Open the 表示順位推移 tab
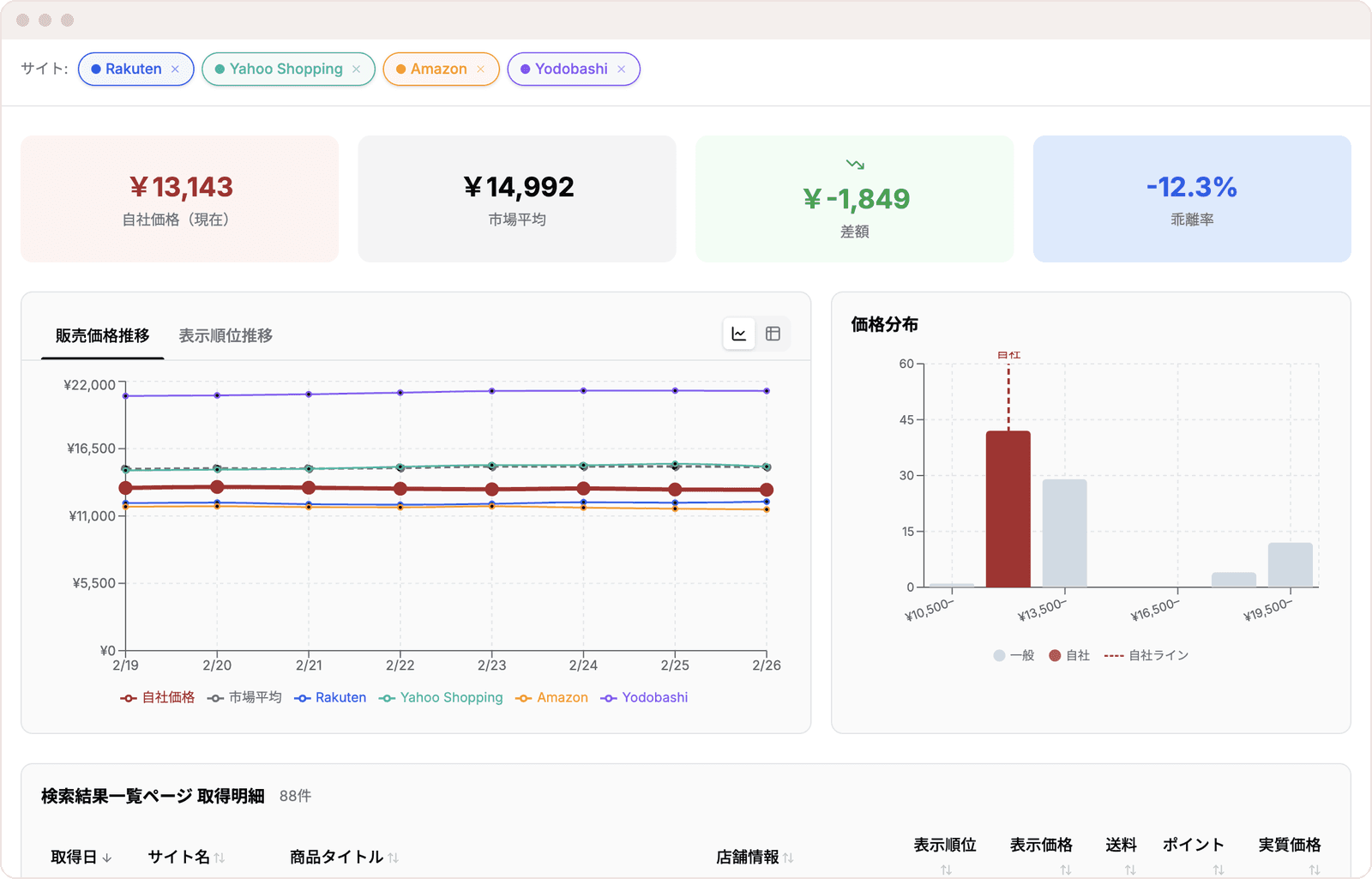This screenshot has height=879, width=1372. (x=226, y=335)
